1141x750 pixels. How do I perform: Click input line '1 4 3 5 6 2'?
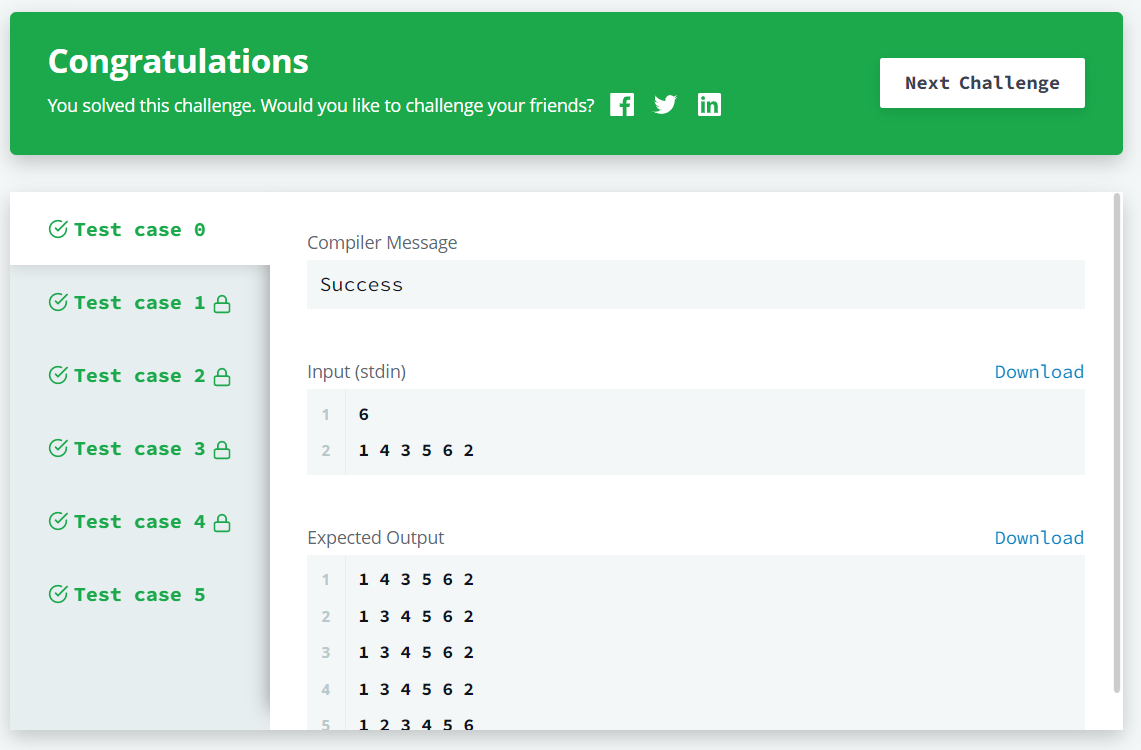[416, 450]
